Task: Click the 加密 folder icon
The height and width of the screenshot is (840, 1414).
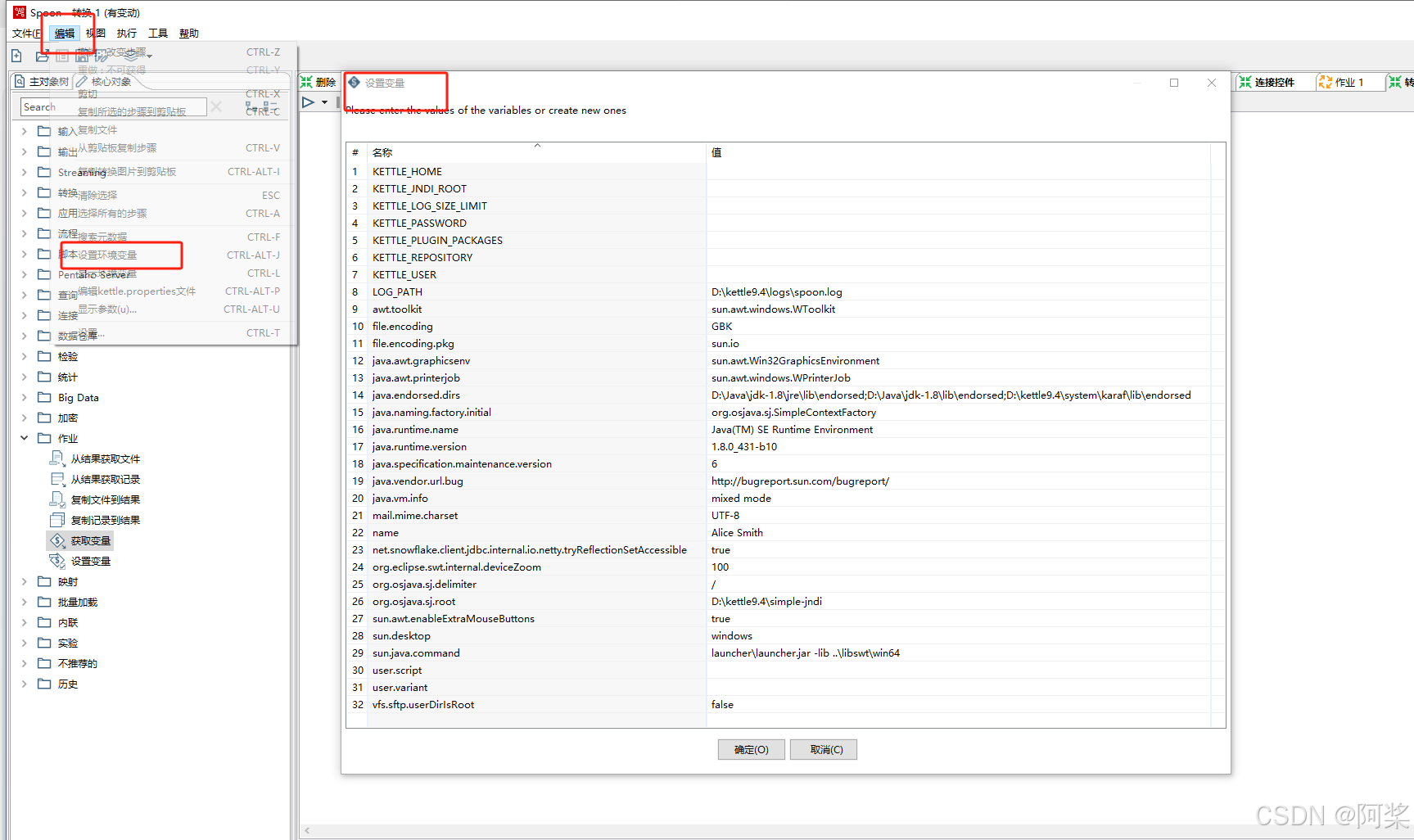Action: point(44,418)
